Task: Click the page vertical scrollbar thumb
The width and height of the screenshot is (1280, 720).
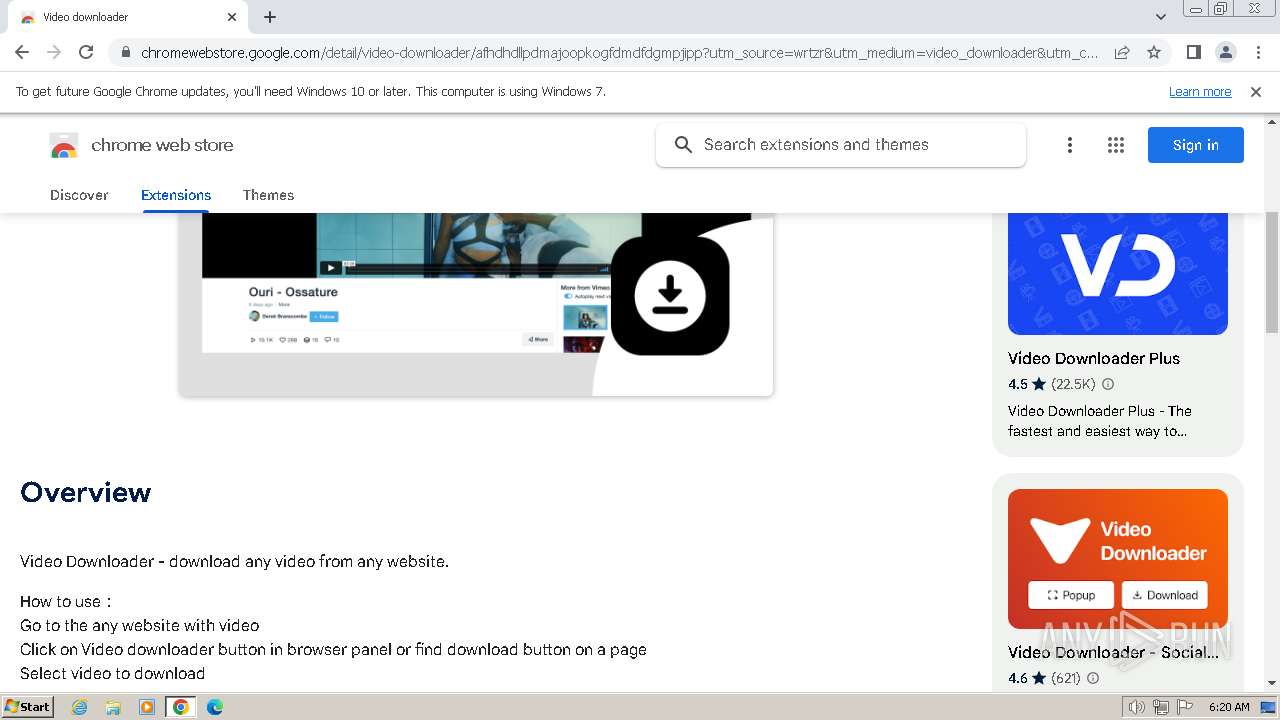Action: (x=1272, y=272)
